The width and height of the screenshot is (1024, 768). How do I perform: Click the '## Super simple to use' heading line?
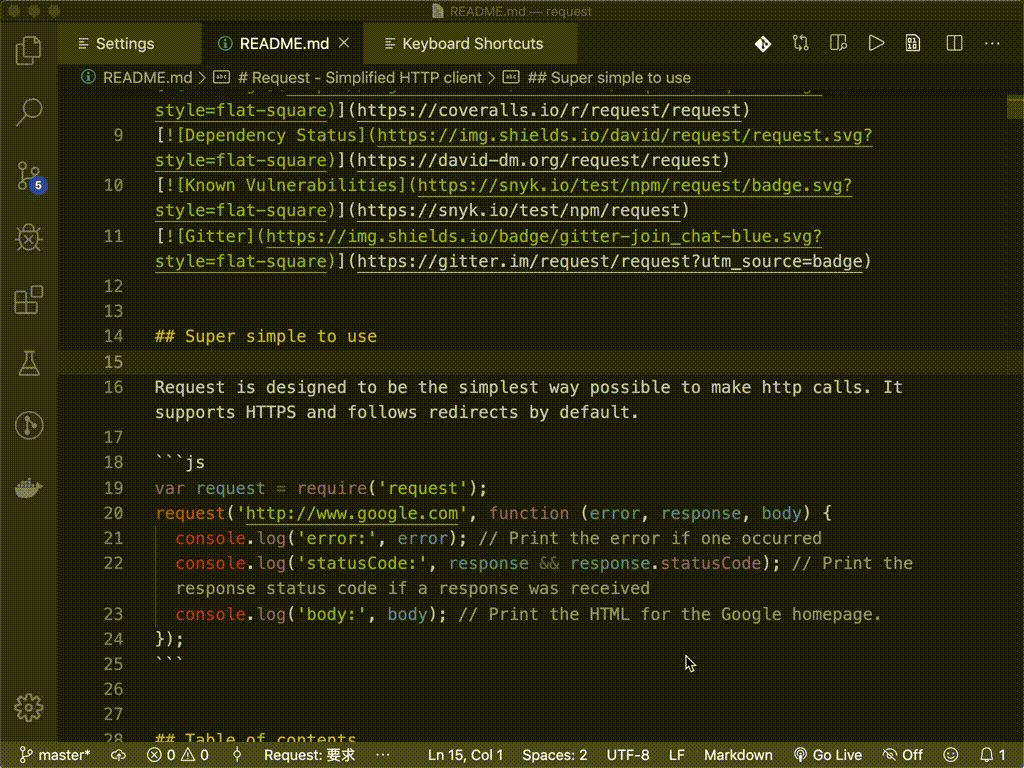(x=266, y=336)
